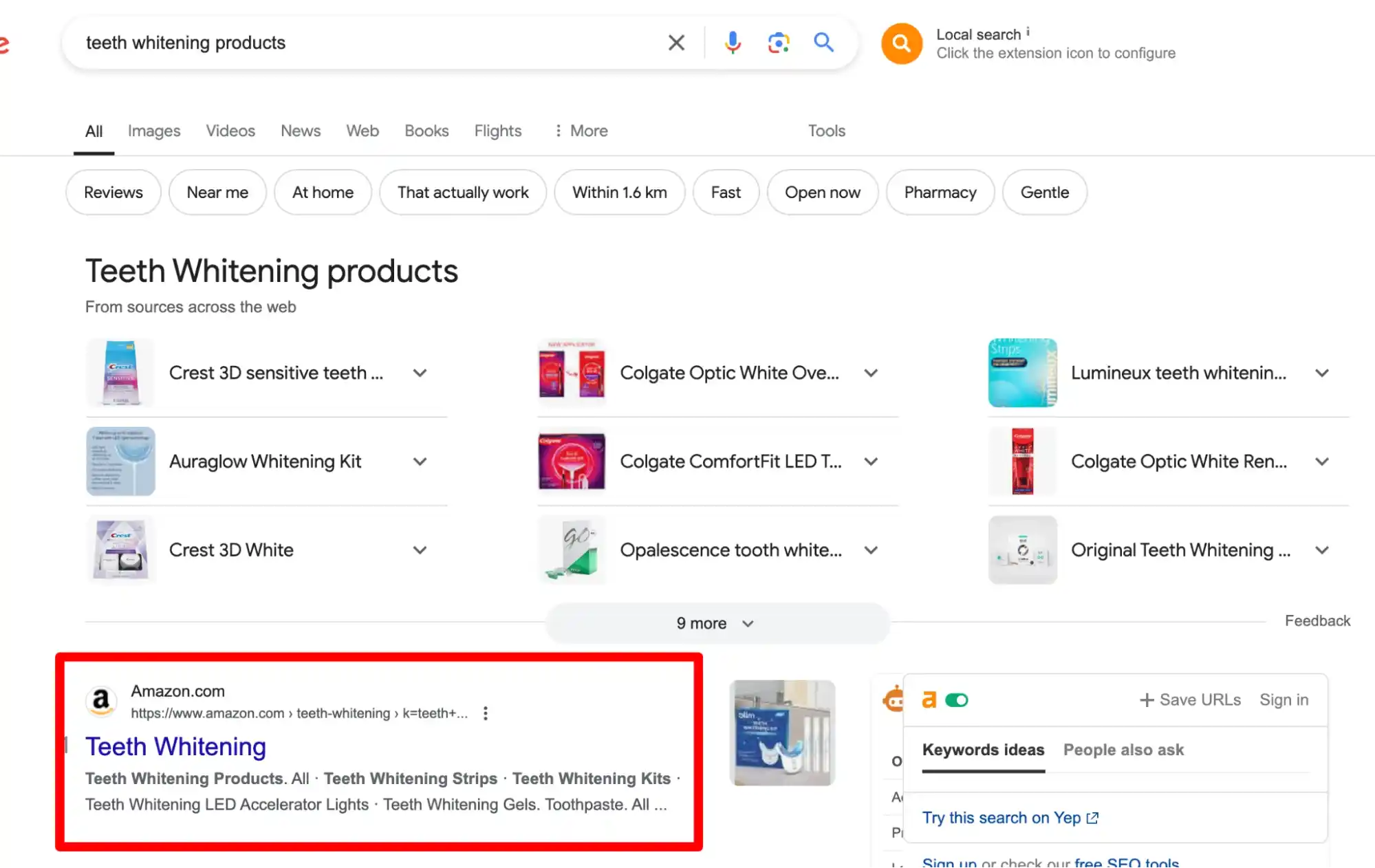1375x868 pixels.
Task: Expand Colgate Optic White Ren... chevron
Action: click(1321, 462)
